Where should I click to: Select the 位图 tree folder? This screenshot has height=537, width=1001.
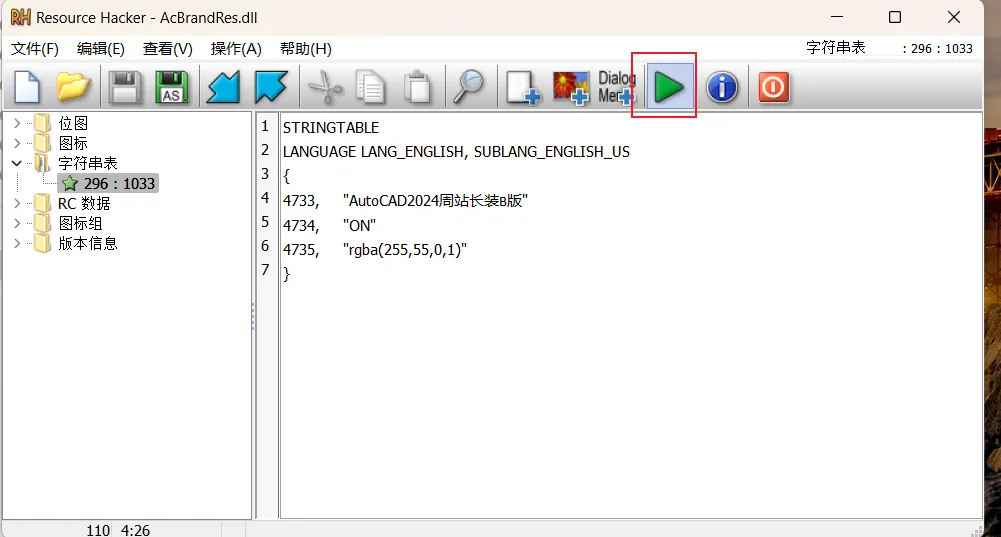pyautogui.click(x=73, y=123)
